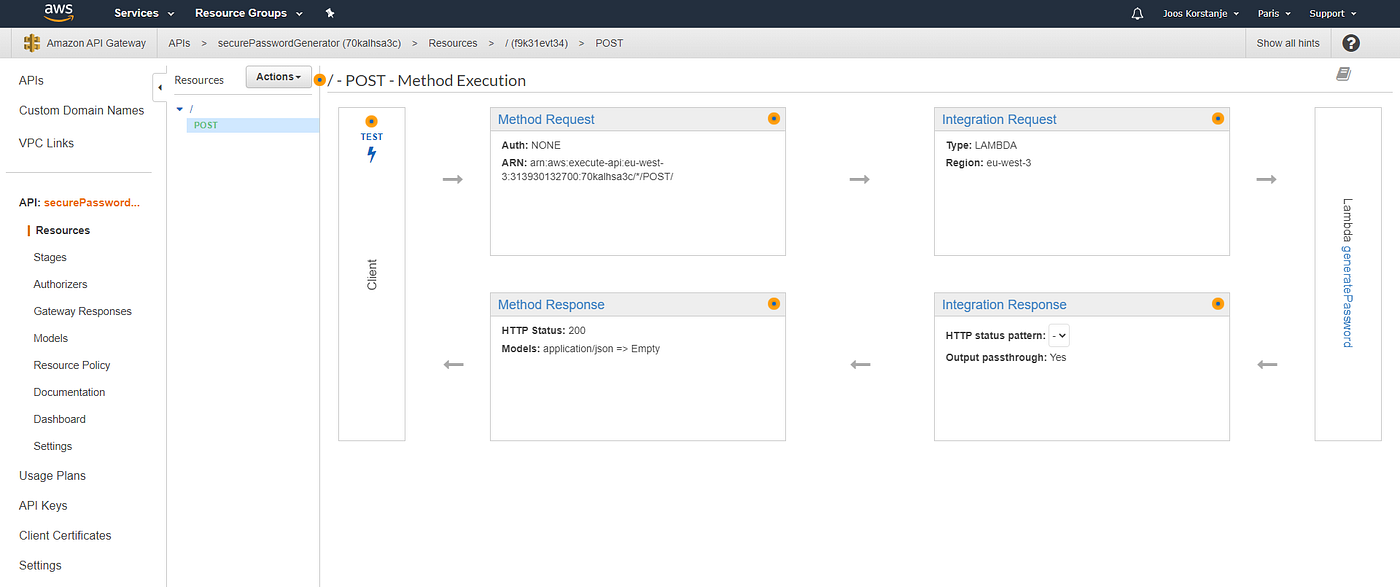Click the HTTP Status: 200 text
This screenshot has width=1400, height=587.
pyautogui.click(x=544, y=330)
